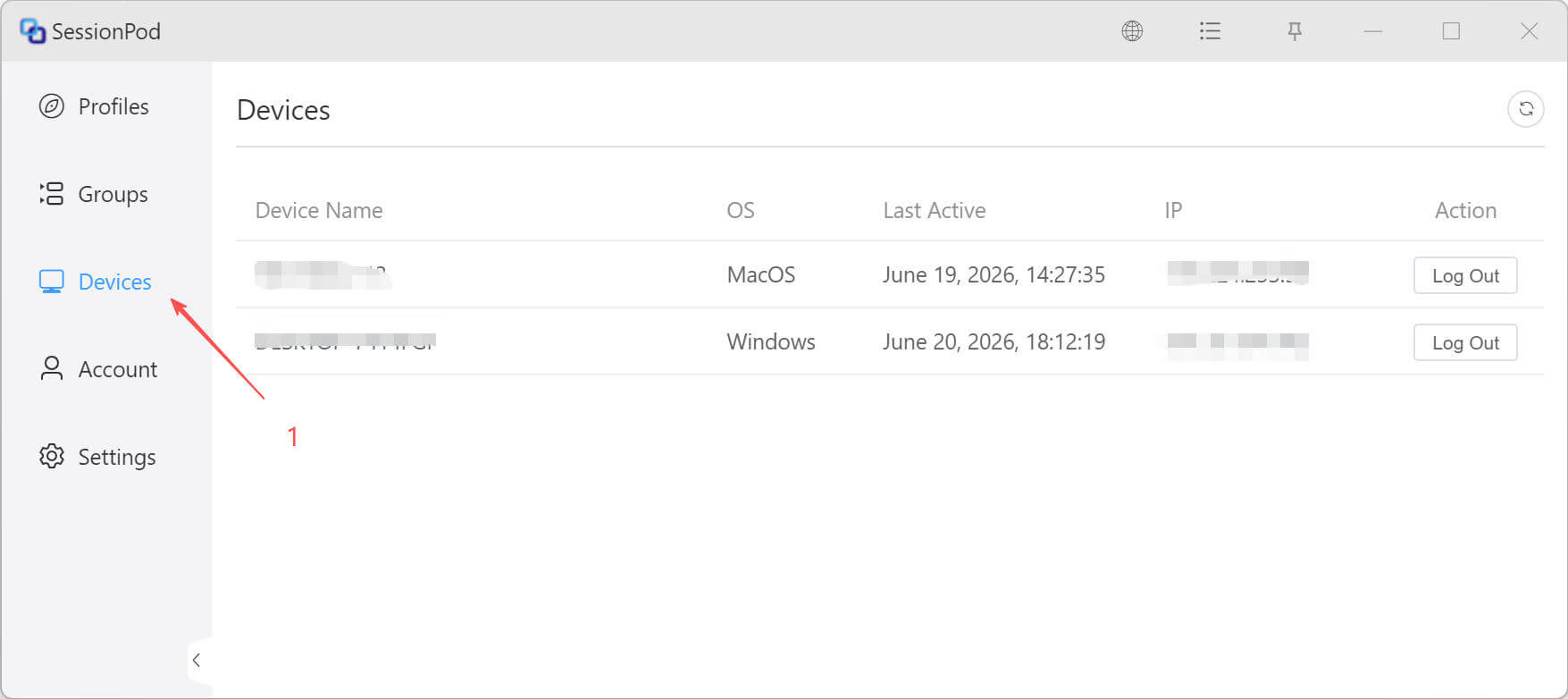Open the globe language selector
The height and width of the screenshot is (699, 1568).
[x=1132, y=31]
